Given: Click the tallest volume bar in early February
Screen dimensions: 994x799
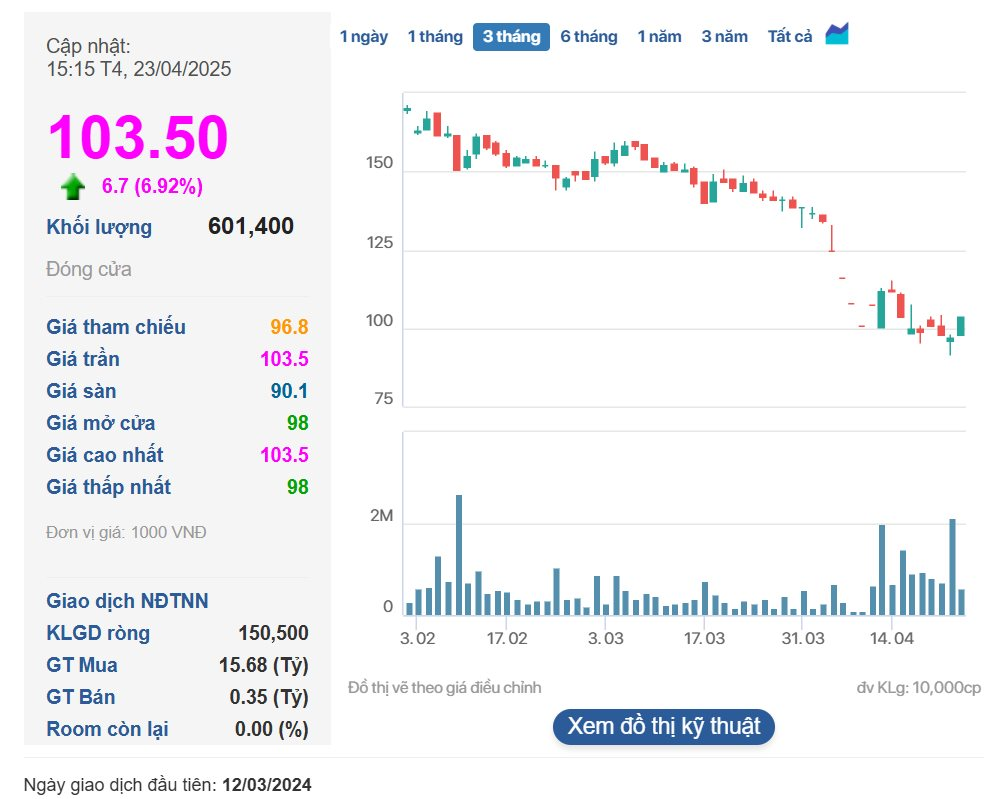Looking at the screenshot, I should coord(459,555).
